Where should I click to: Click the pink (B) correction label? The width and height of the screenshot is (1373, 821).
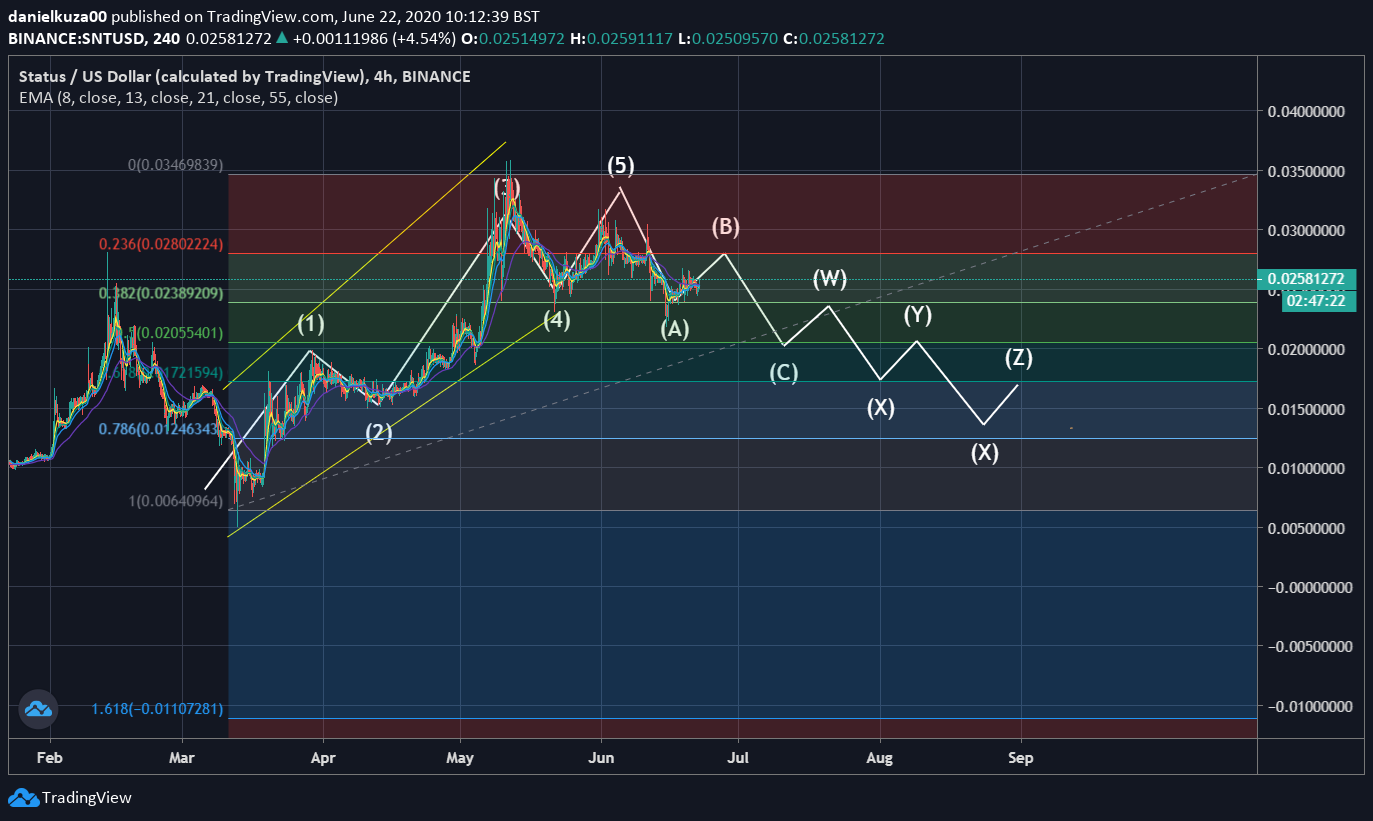click(x=725, y=227)
